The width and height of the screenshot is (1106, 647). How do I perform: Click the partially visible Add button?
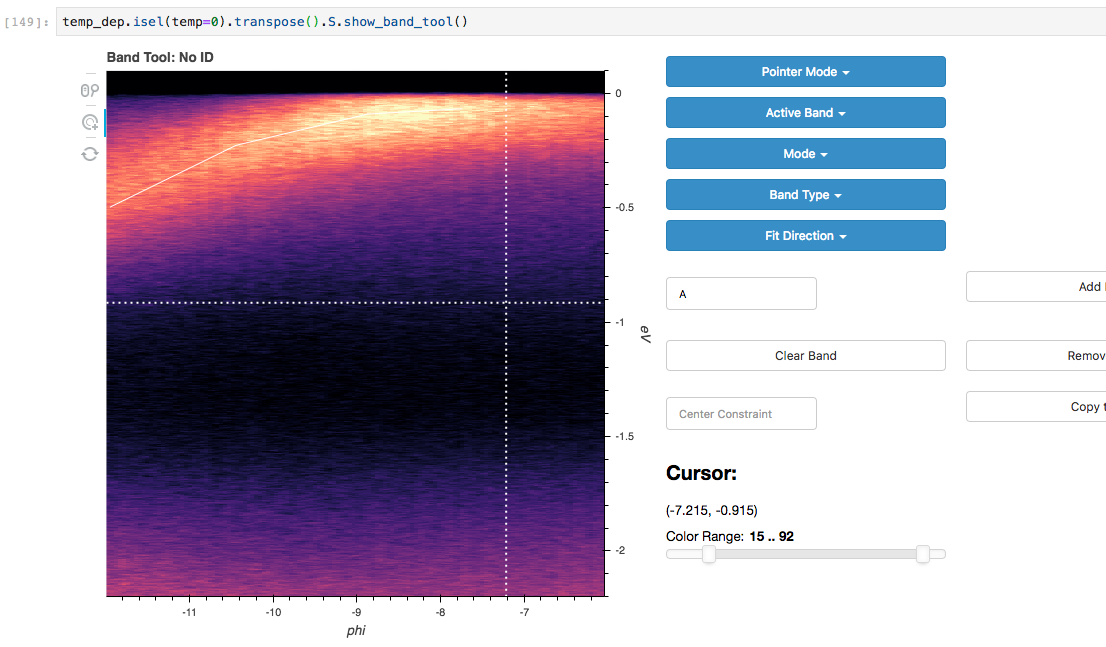[x=1036, y=286]
